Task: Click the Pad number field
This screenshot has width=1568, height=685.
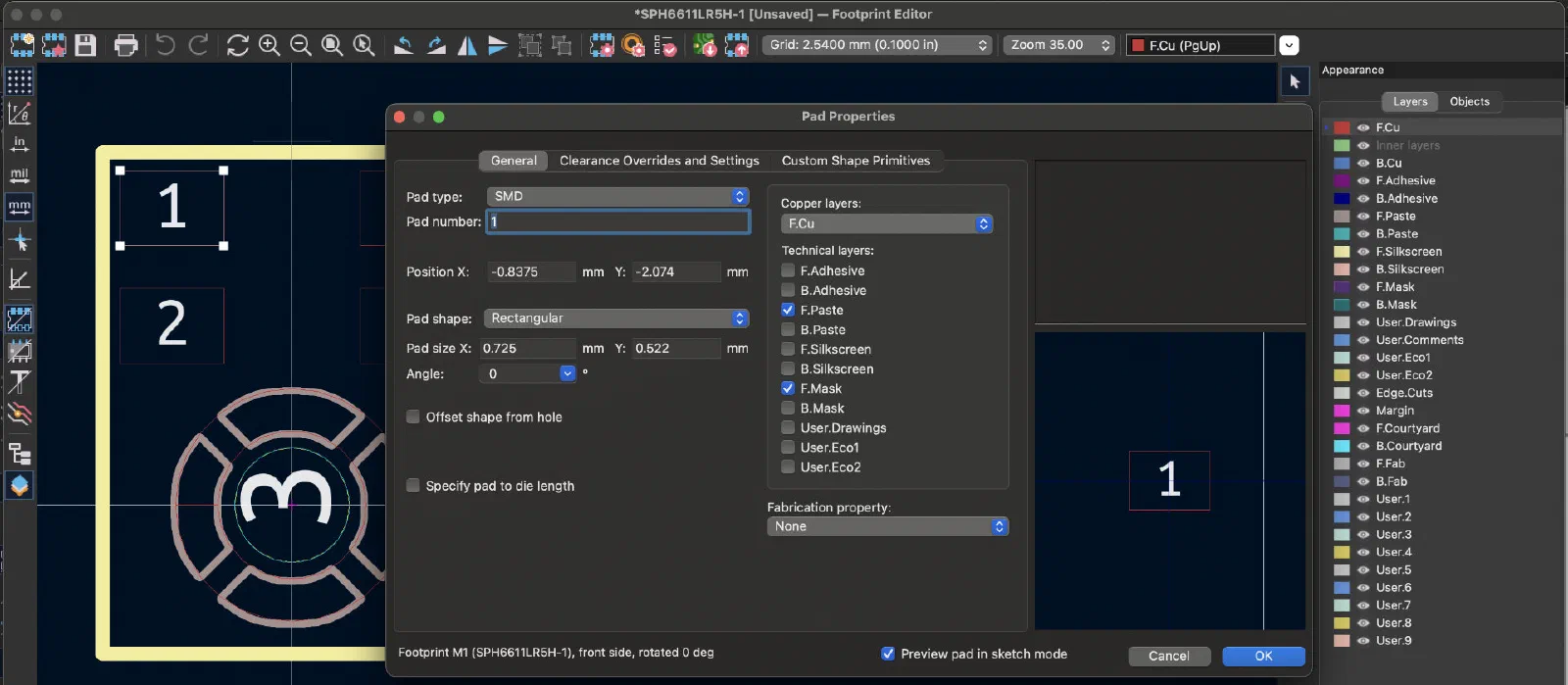Action: tap(618, 221)
